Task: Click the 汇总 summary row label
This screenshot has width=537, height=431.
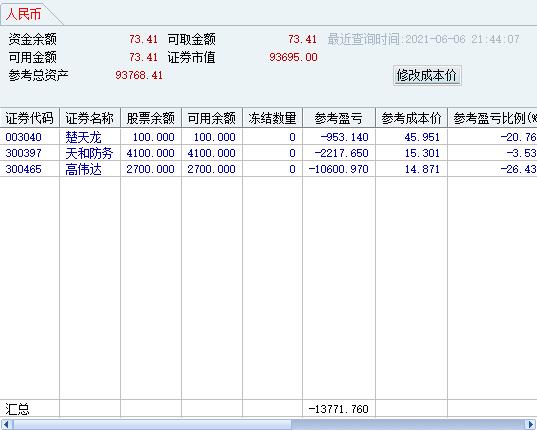Action: pos(17,409)
